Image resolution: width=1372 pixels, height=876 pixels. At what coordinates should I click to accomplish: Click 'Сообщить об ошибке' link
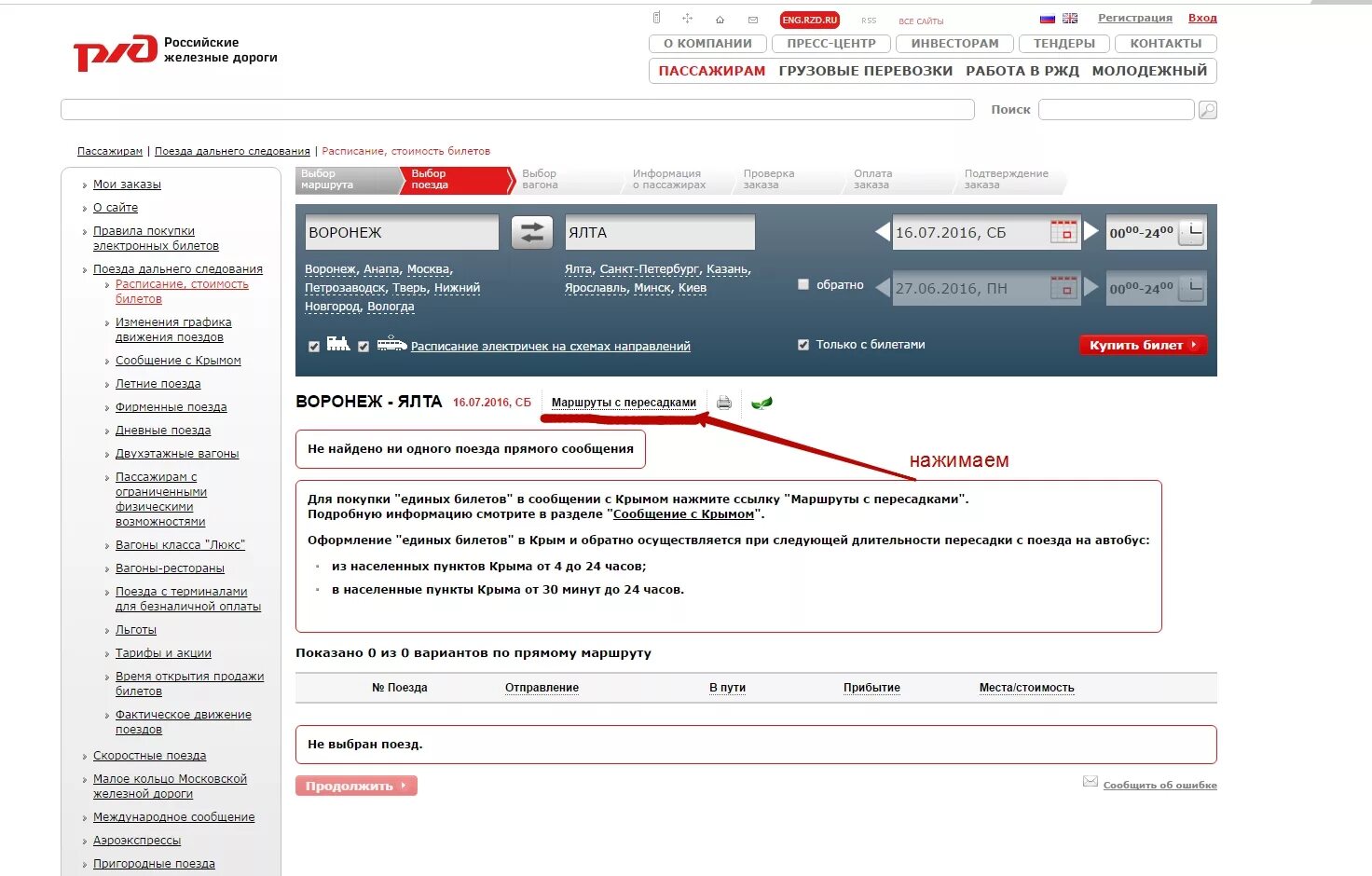[x=1159, y=785]
